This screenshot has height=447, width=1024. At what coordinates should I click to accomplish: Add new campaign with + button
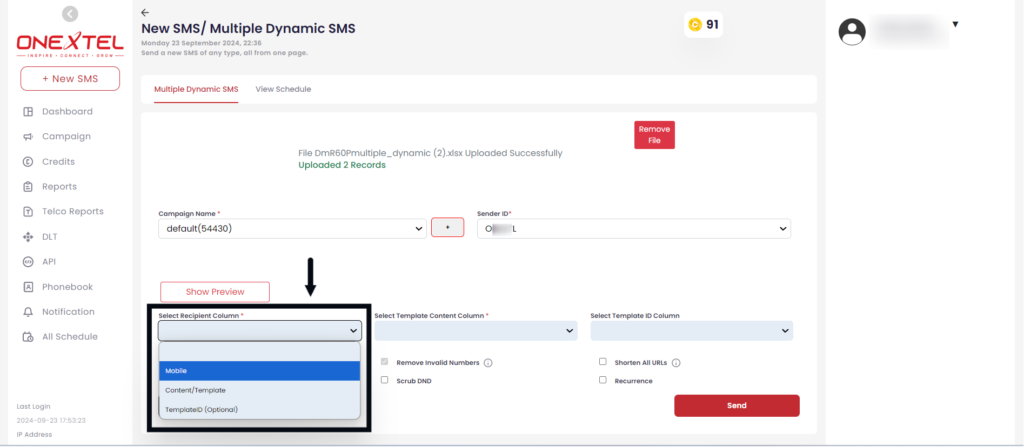pyautogui.click(x=447, y=227)
